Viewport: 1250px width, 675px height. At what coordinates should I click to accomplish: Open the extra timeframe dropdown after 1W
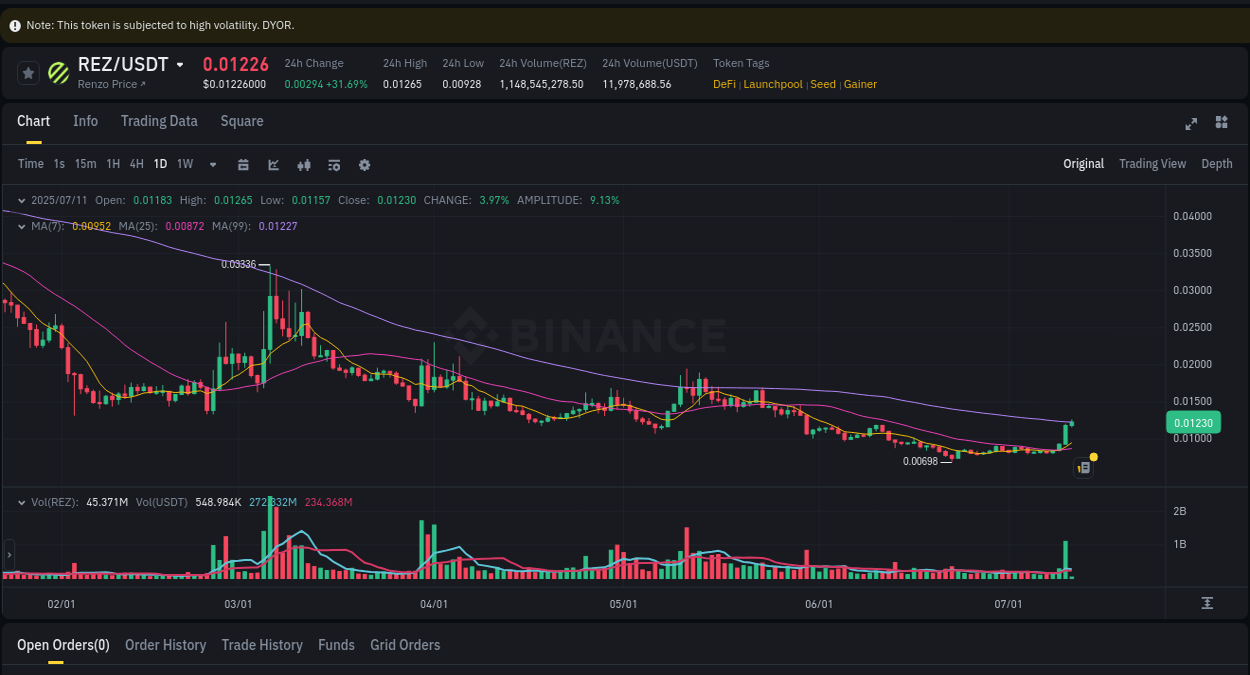(x=211, y=164)
